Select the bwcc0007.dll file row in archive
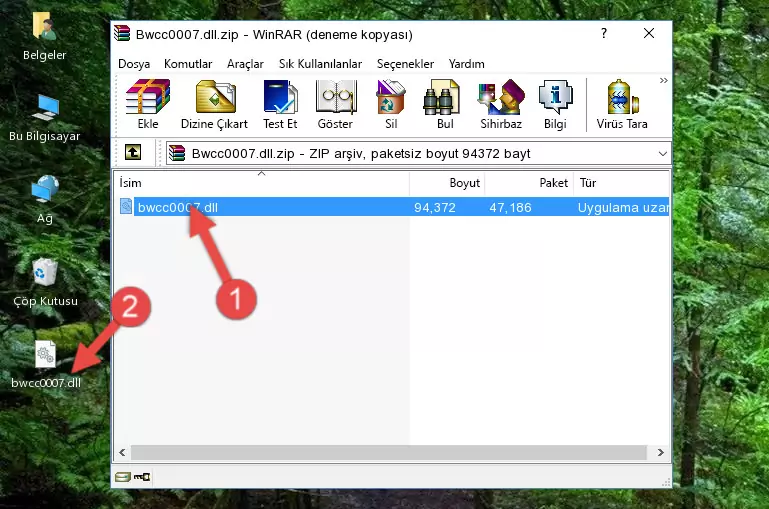 (x=393, y=207)
